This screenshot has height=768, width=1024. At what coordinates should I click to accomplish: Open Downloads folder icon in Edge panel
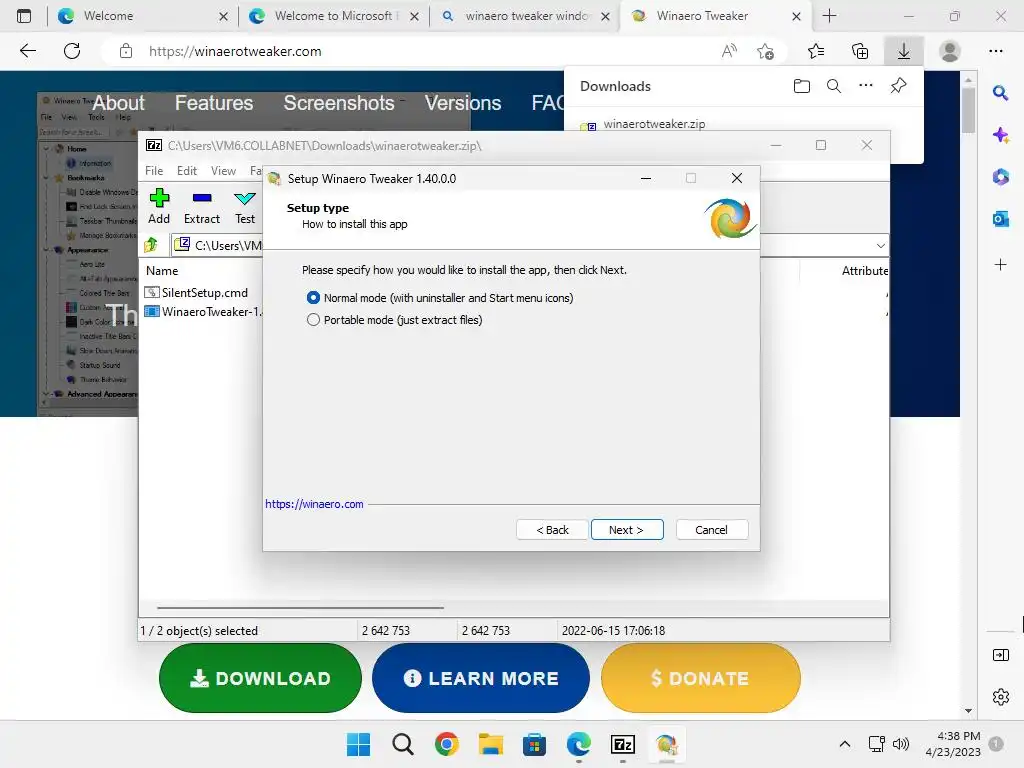click(801, 86)
